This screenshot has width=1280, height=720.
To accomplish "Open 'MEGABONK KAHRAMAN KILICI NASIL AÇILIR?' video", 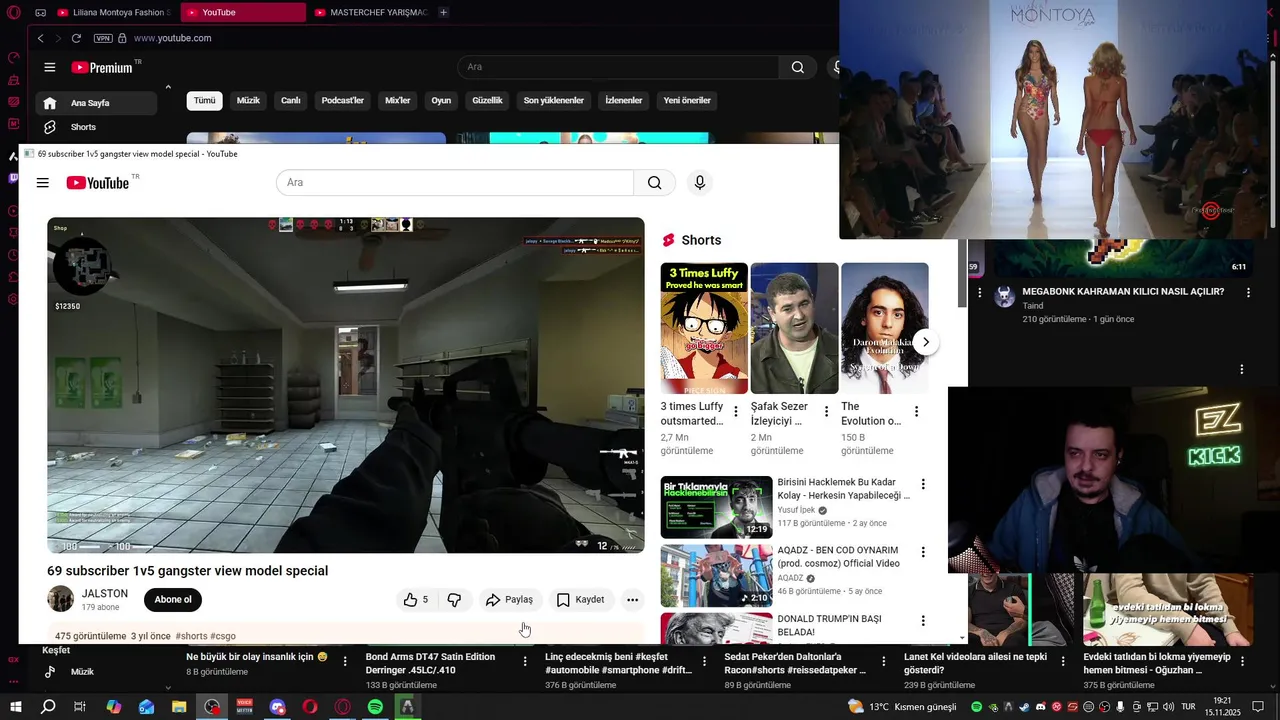I will pos(1123,292).
